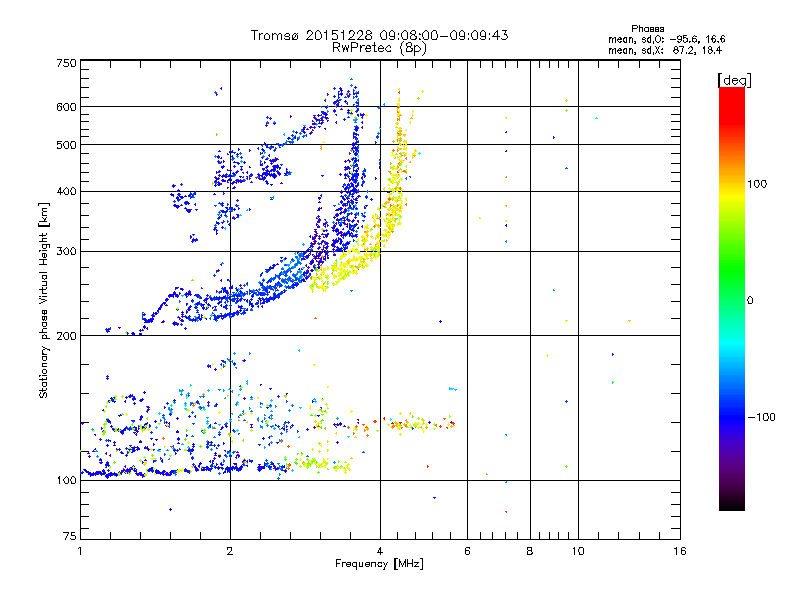Select the '0' label on the color bar

point(750,301)
